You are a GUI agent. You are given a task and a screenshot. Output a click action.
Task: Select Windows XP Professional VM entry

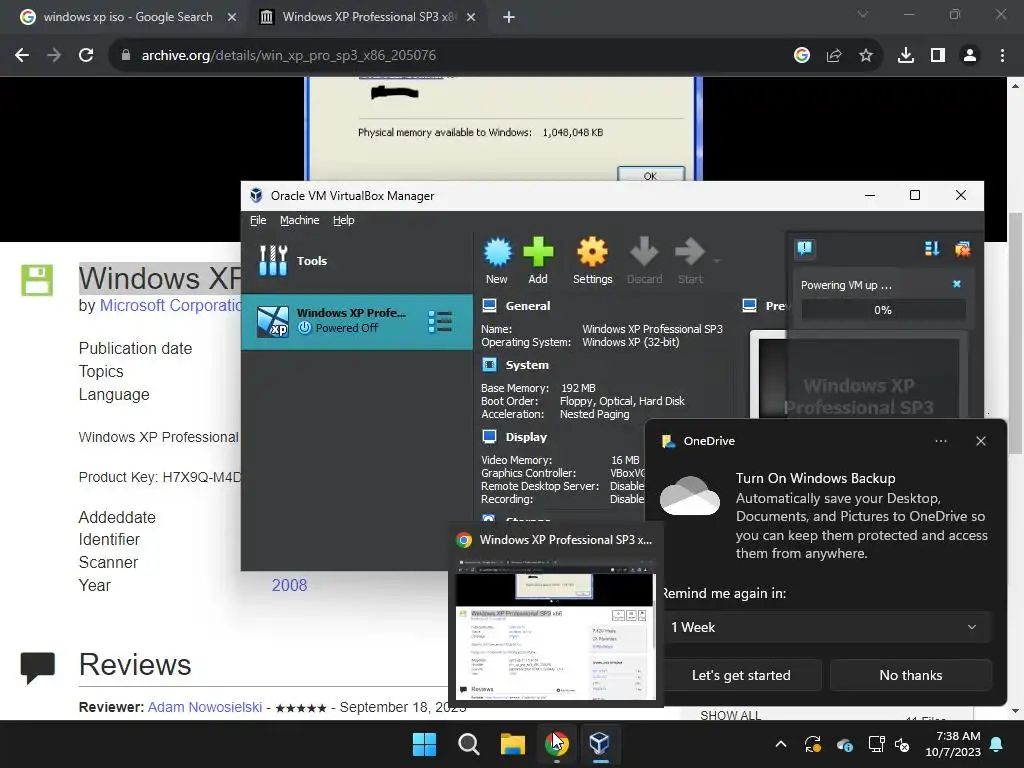[356, 321]
